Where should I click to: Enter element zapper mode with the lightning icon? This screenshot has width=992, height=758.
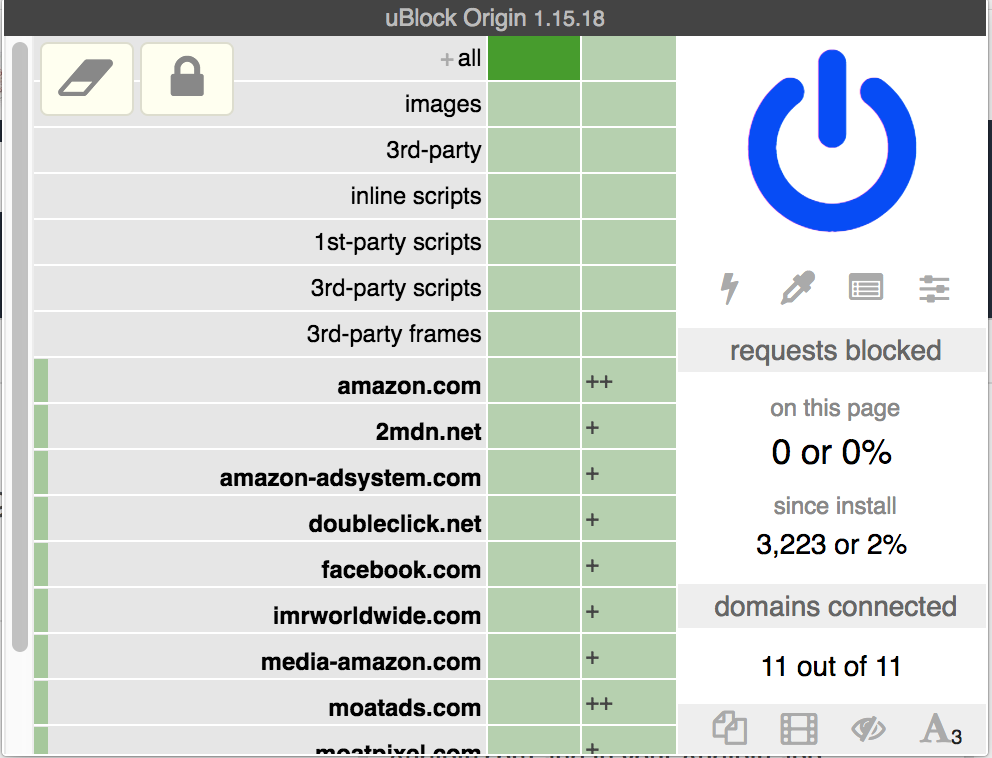point(728,288)
